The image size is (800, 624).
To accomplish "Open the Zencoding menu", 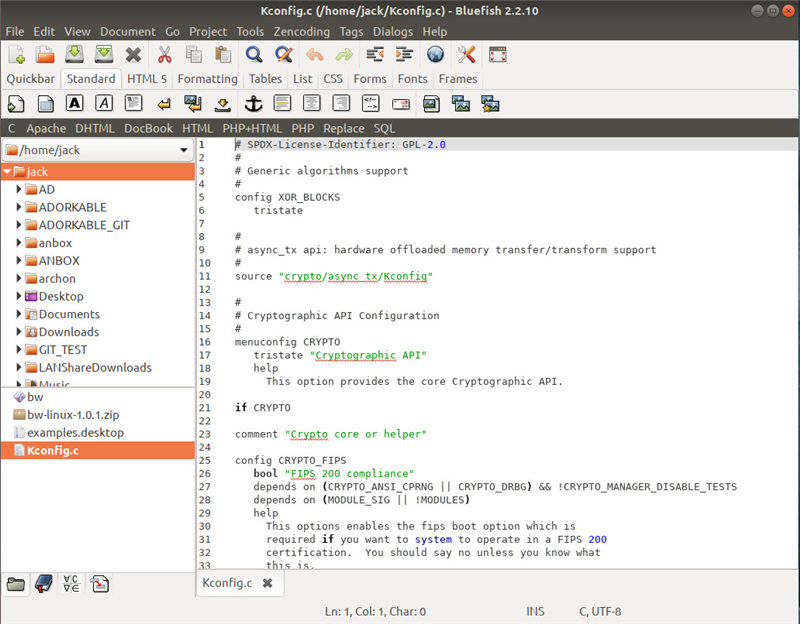I will 302,32.
